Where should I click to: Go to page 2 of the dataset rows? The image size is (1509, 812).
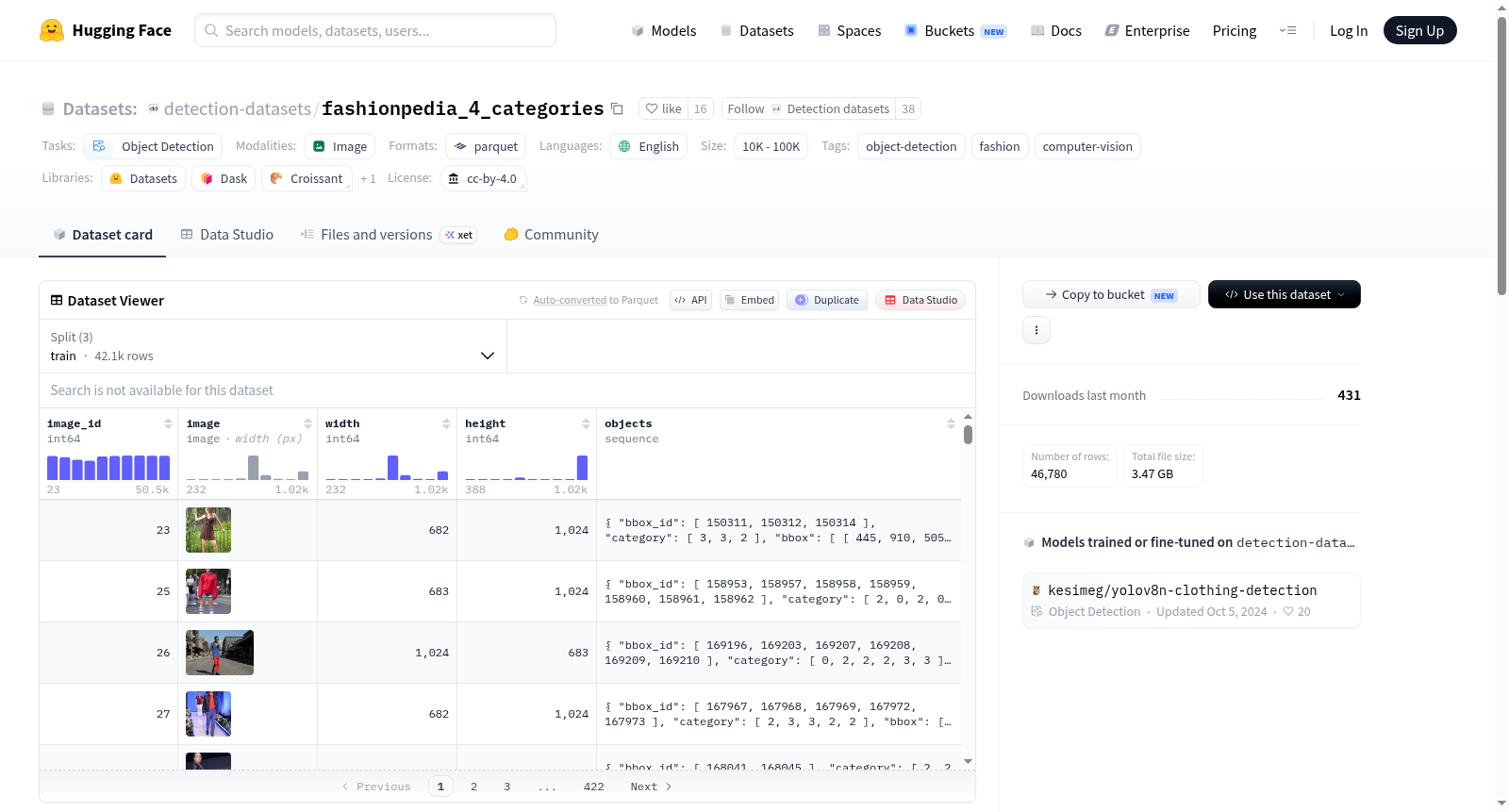tap(473, 787)
